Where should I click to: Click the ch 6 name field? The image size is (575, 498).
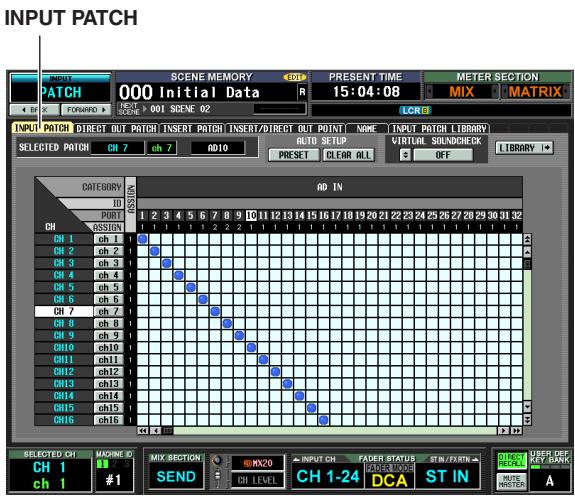coord(109,300)
